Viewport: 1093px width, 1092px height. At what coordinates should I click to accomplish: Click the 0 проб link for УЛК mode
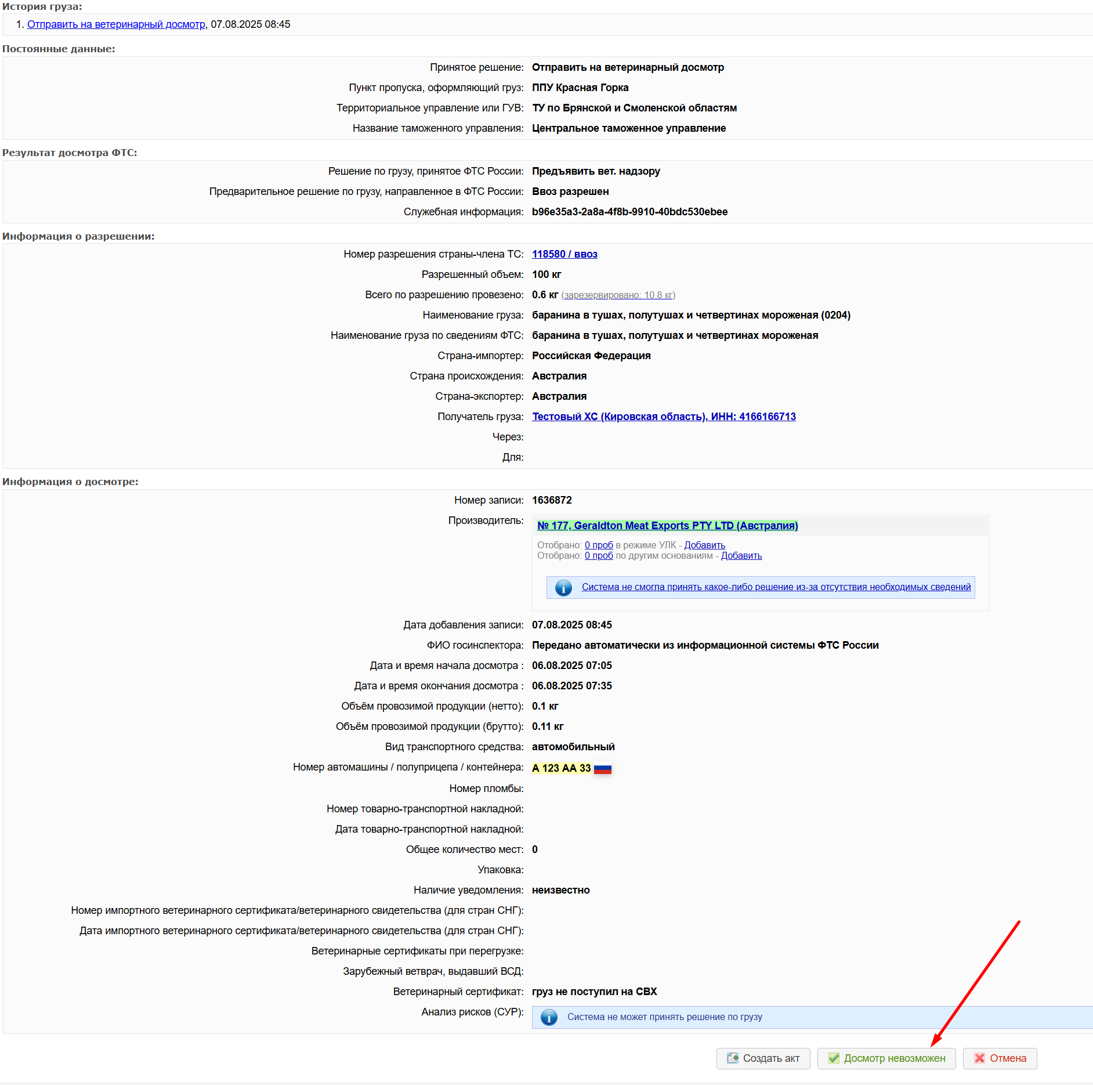click(598, 545)
